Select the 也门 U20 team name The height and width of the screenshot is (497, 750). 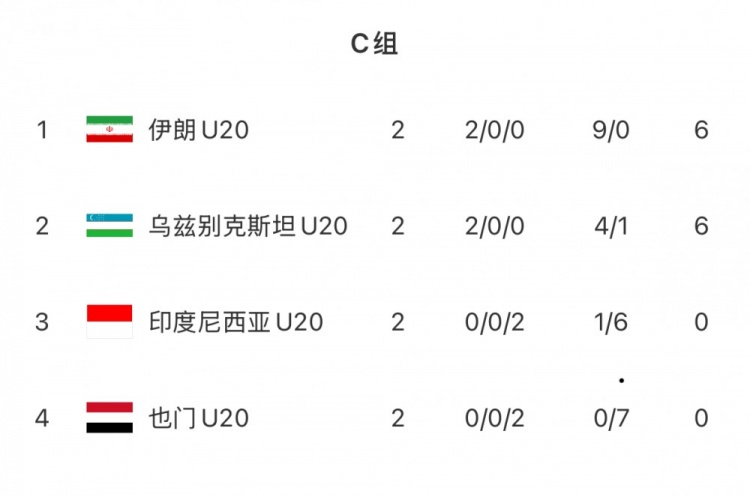[x=198, y=418]
